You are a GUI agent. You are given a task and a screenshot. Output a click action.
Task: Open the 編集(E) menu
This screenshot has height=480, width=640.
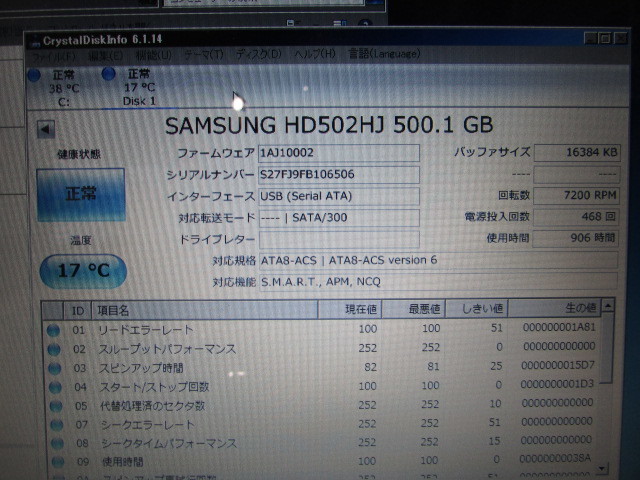(x=106, y=56)
